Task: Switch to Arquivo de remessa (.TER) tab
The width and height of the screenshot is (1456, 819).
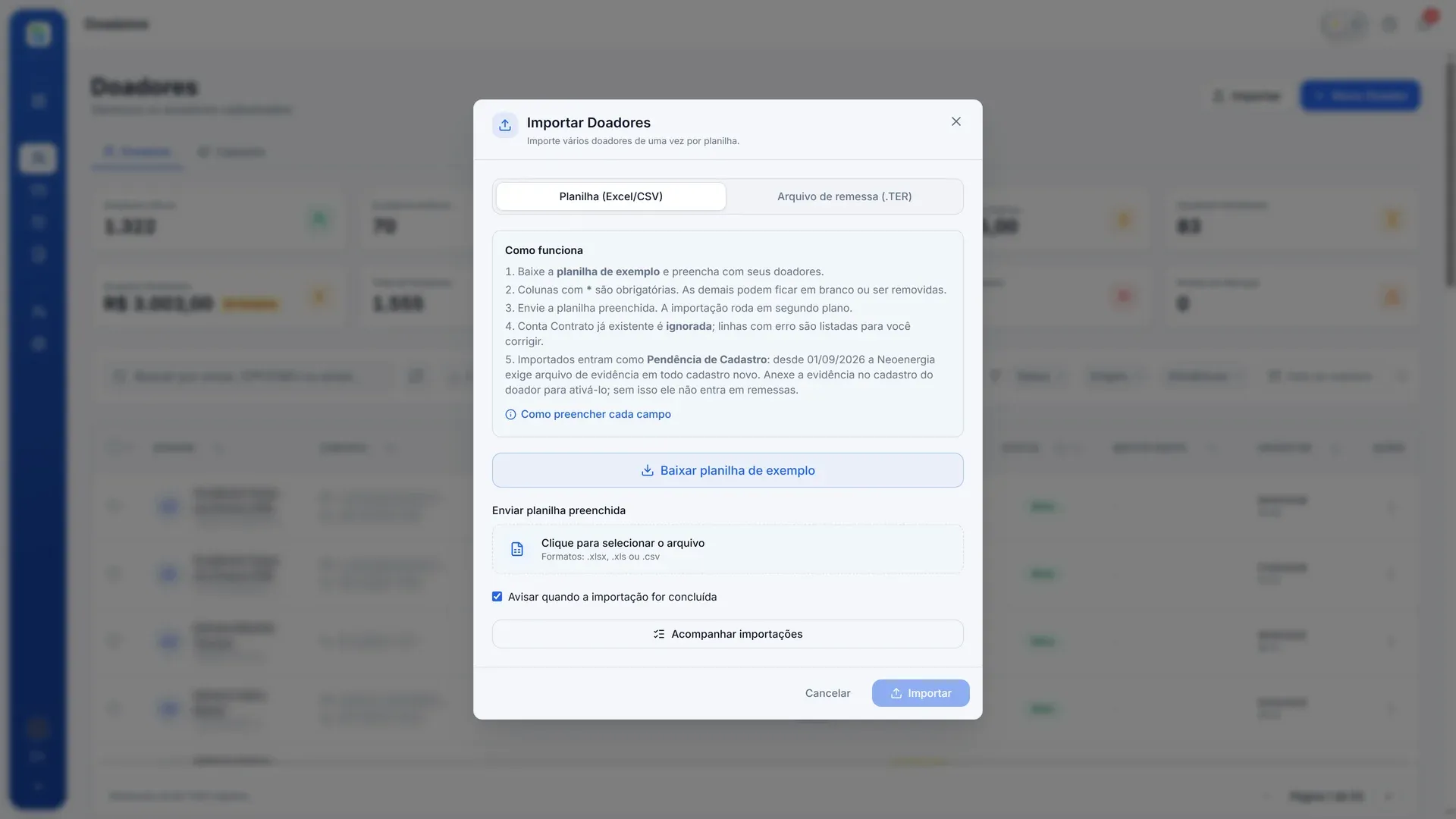Action: point(844,196)
